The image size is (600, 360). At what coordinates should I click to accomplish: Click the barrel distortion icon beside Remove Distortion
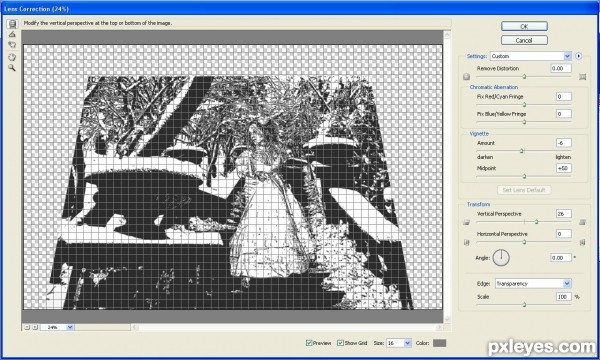[466, 77]
